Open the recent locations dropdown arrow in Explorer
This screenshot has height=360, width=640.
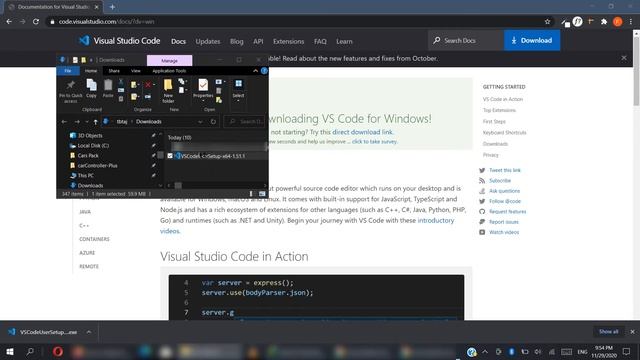pos(87,122)
